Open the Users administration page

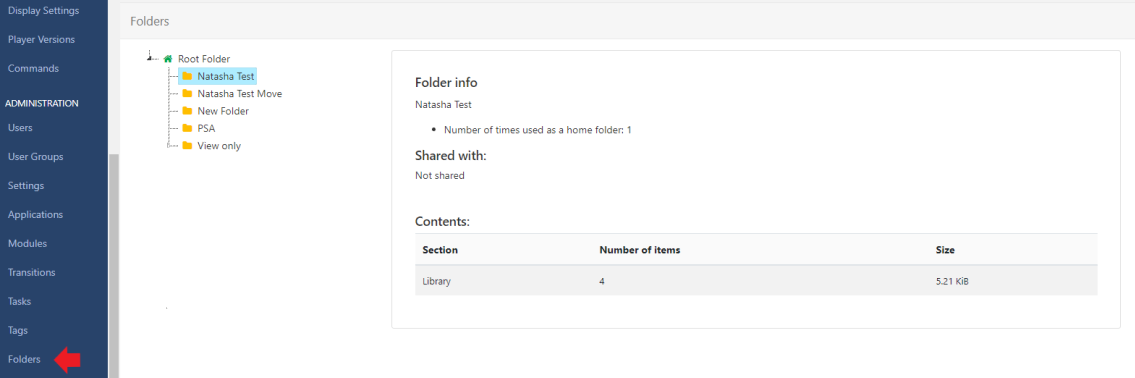pos(20,128)
